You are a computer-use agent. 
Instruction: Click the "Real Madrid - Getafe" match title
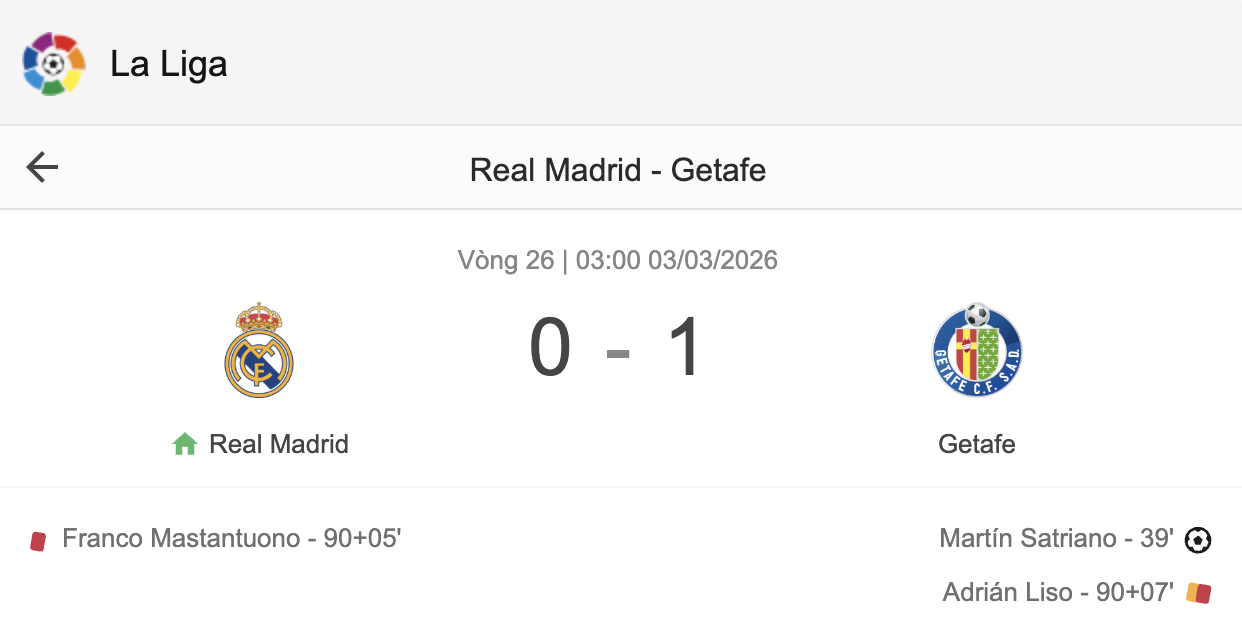point(618,170)
